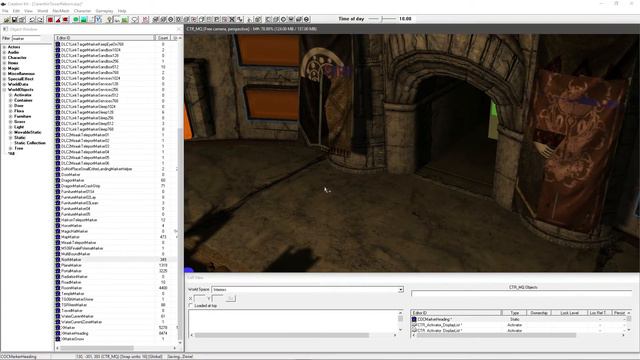Click the NorthMarker row icon

[x=58, y=260]
